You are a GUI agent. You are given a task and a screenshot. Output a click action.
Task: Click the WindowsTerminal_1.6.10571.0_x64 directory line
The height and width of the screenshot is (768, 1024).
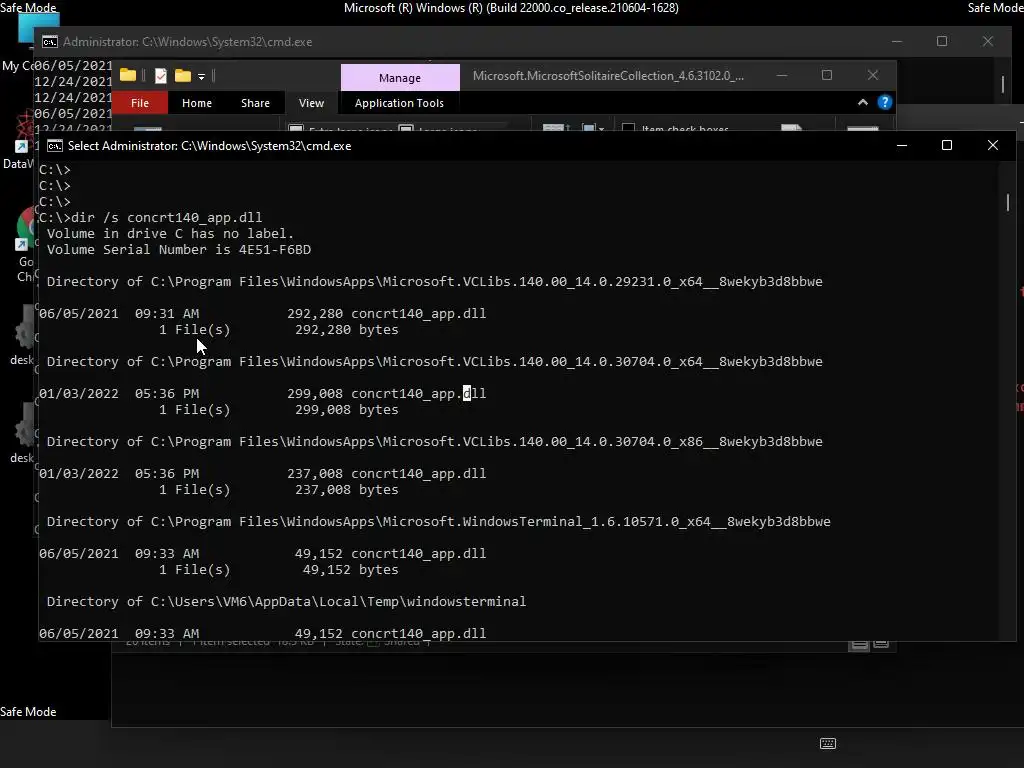pos(438,522)
